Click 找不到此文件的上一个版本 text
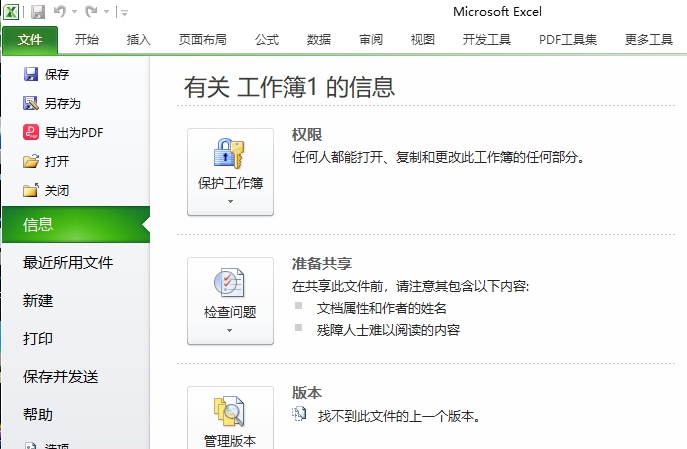 coord(399,416)
